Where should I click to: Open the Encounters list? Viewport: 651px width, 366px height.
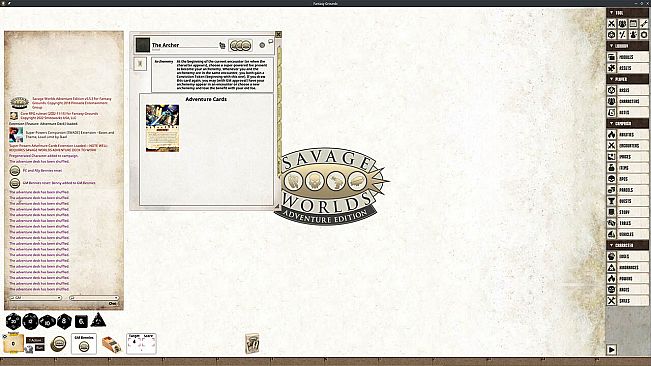pos(627,146)
